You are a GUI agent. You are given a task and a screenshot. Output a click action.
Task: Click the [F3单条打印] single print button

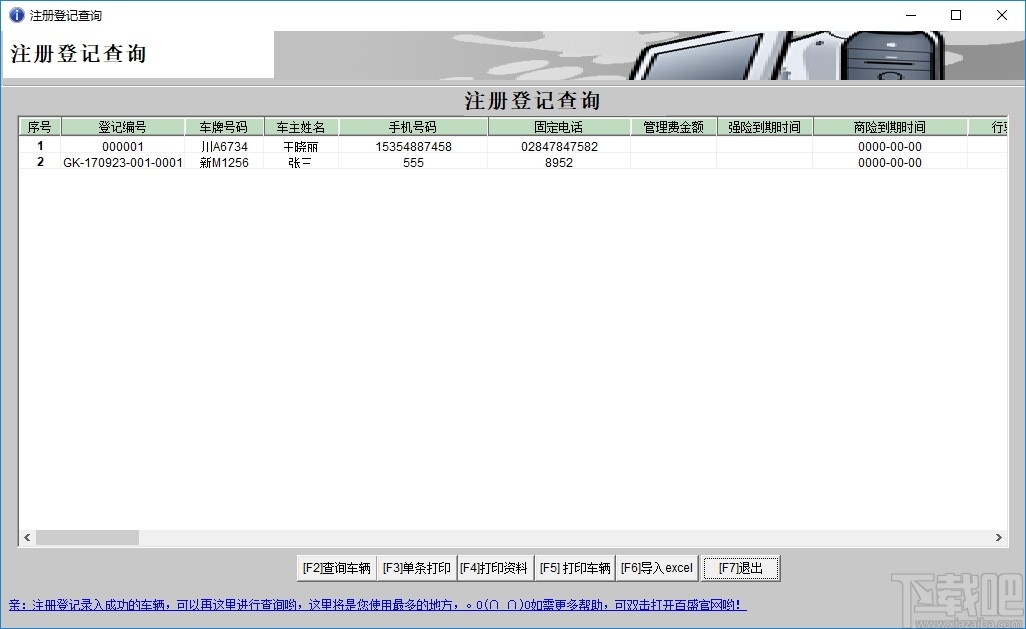415,567
